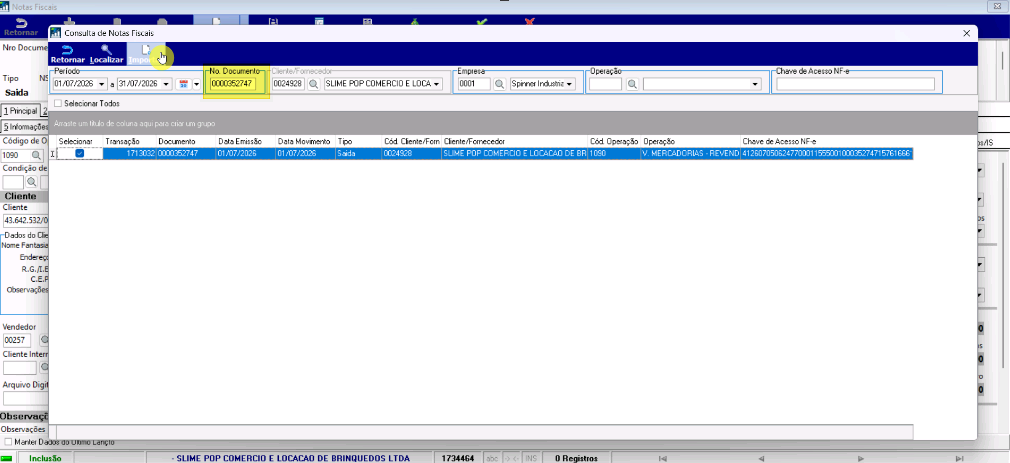Go to next record navigation arrow
Screen dimensions: 1010x463
861,458
